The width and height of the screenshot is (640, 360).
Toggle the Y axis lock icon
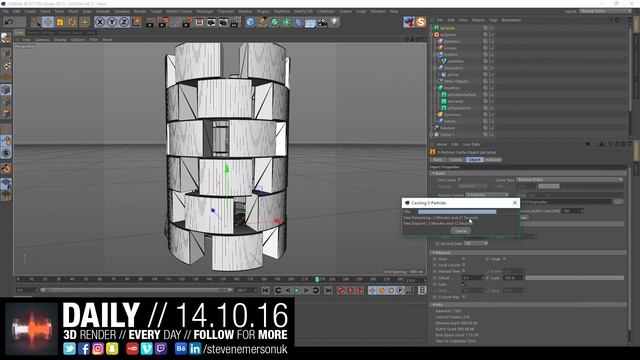(112, 22)
